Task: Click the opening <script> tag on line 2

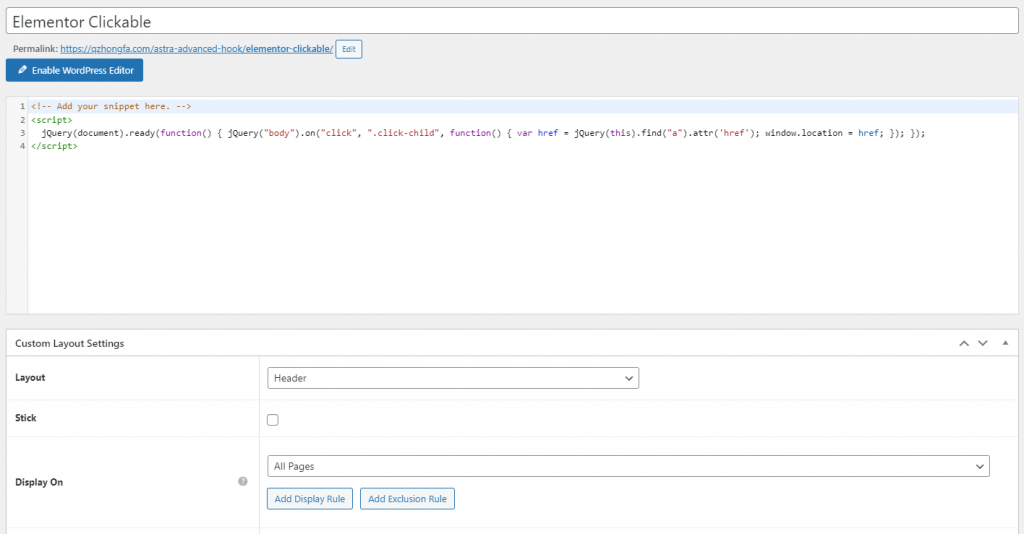Action: point(52,120)
